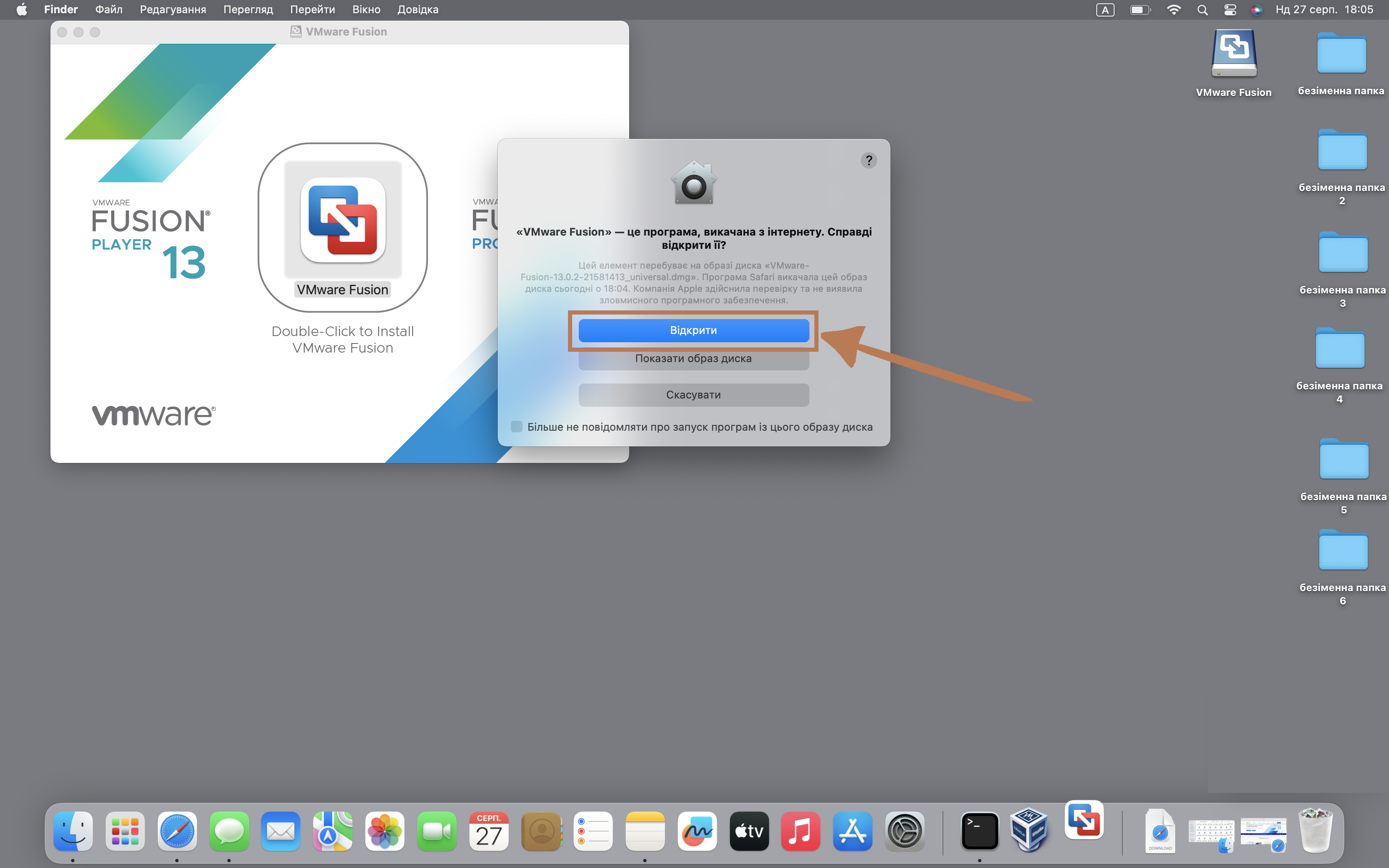1389x868 pixels.
Task: Click the date and time clock
Action: coord(1324,10)
